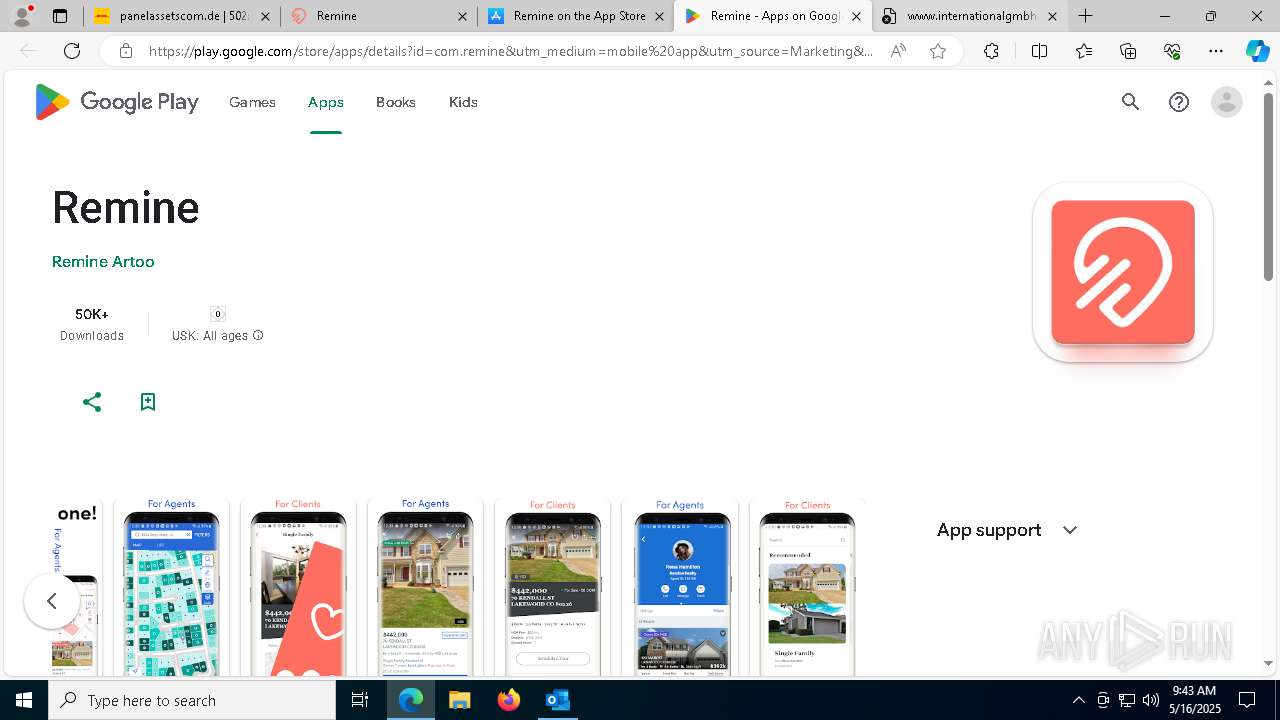This screenshot has width=1280, height=720.
Task: Close the Remine Apps on Google Play tab
Action: pyautogui.click(x=856, y=16)
